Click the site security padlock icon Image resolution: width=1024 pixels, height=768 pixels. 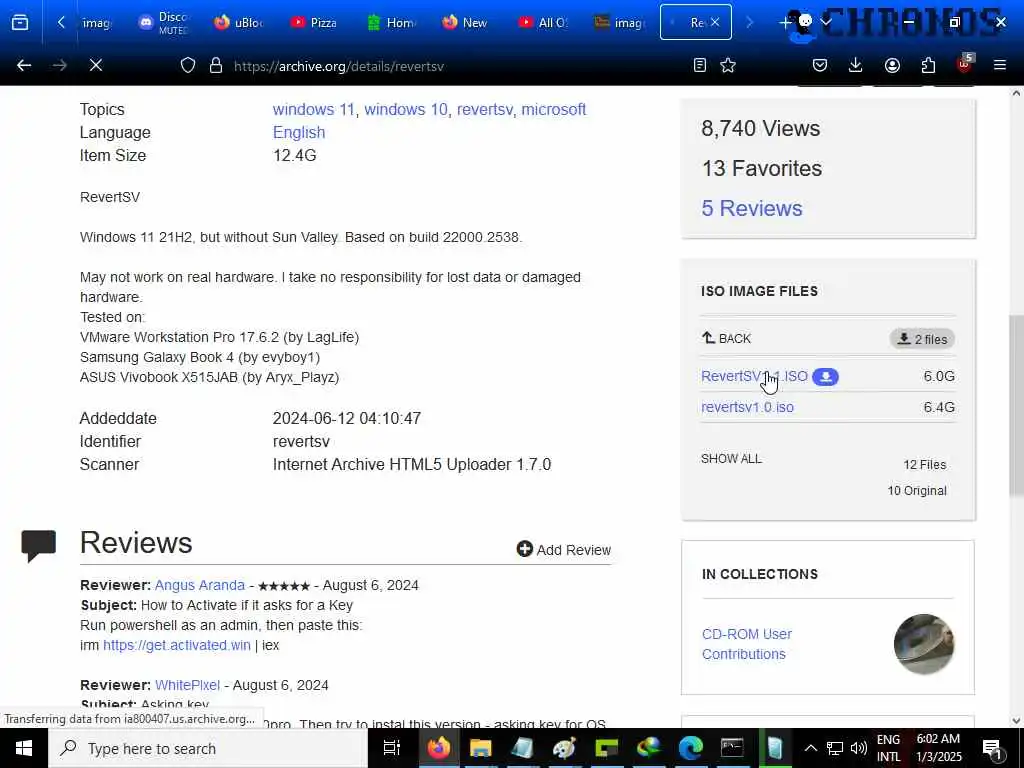coord(216,65)
